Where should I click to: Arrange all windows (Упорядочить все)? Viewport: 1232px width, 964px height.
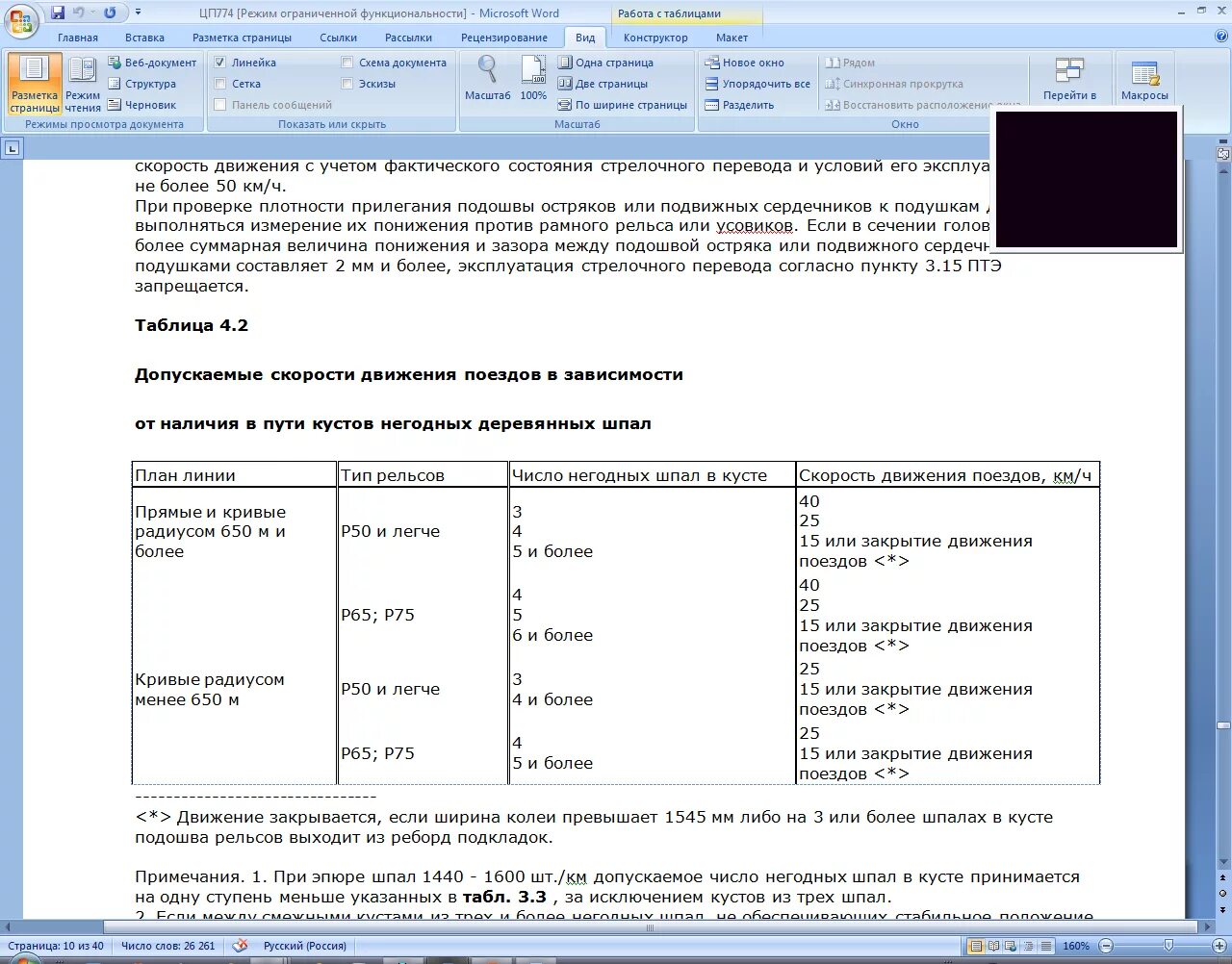pos(757,84)
